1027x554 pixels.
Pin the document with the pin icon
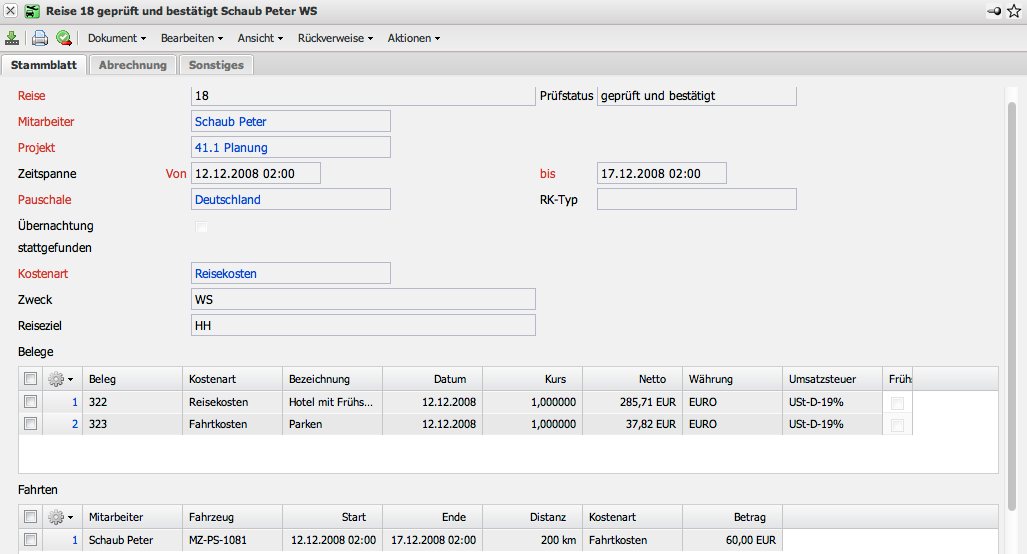pyautogui.click(x=994, y=10)
